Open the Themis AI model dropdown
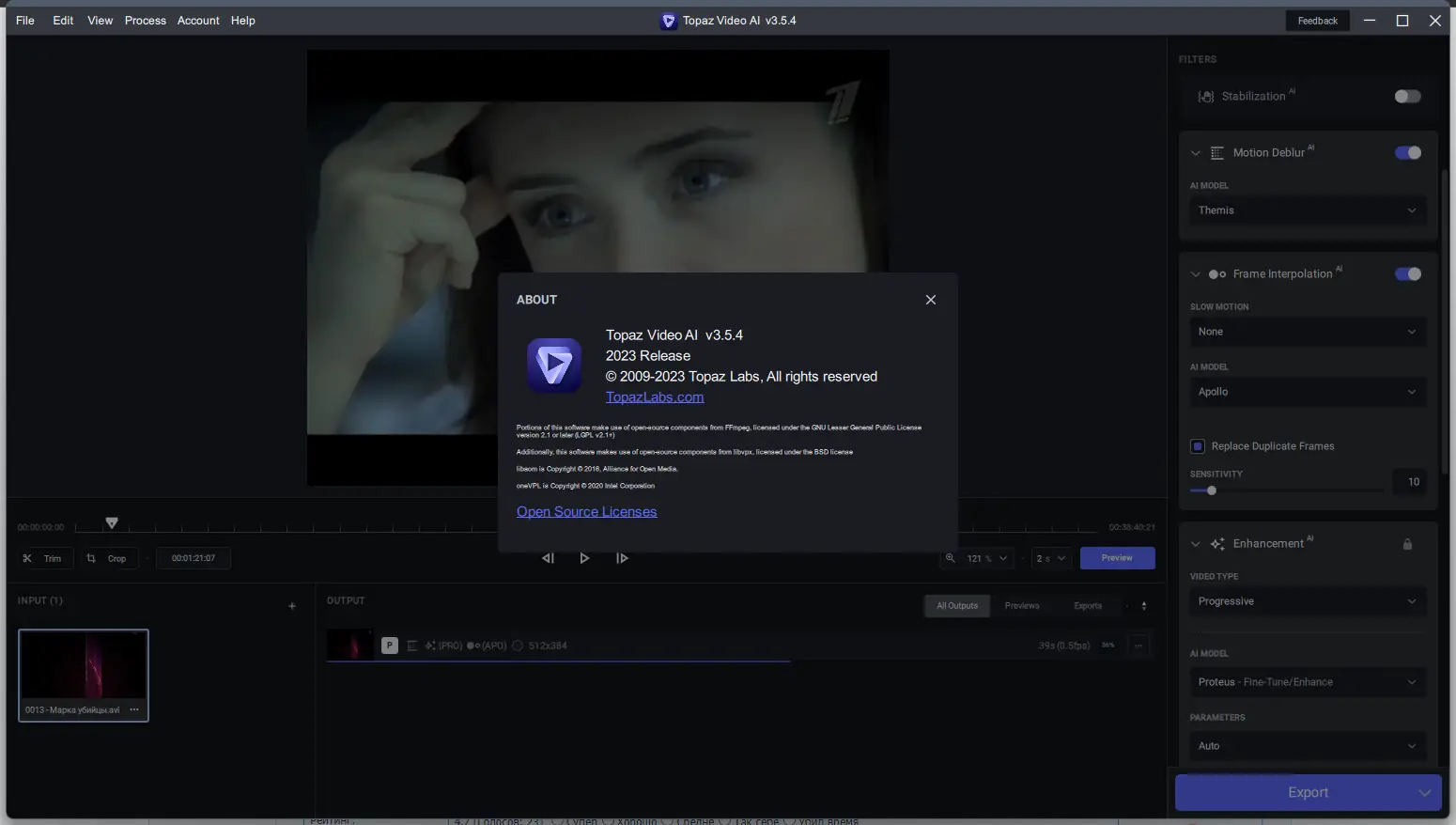 tap(1308, 210)
